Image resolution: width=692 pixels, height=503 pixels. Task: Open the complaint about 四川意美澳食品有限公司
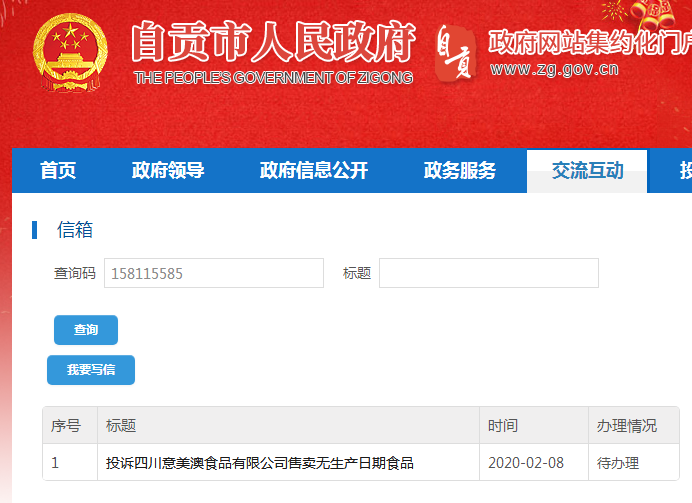coord(260,463)
